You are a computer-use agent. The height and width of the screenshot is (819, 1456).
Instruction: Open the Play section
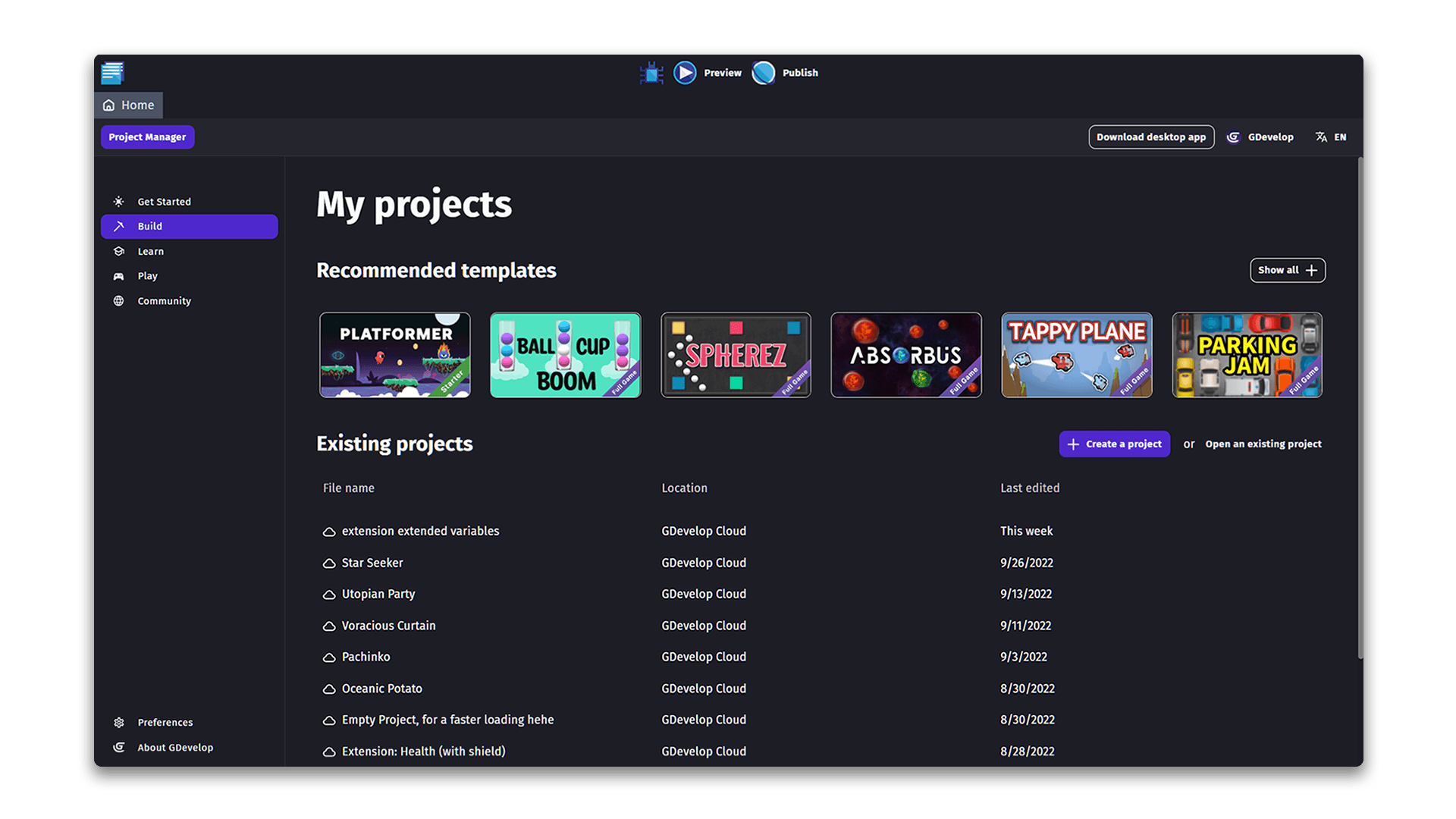[148, 275]
